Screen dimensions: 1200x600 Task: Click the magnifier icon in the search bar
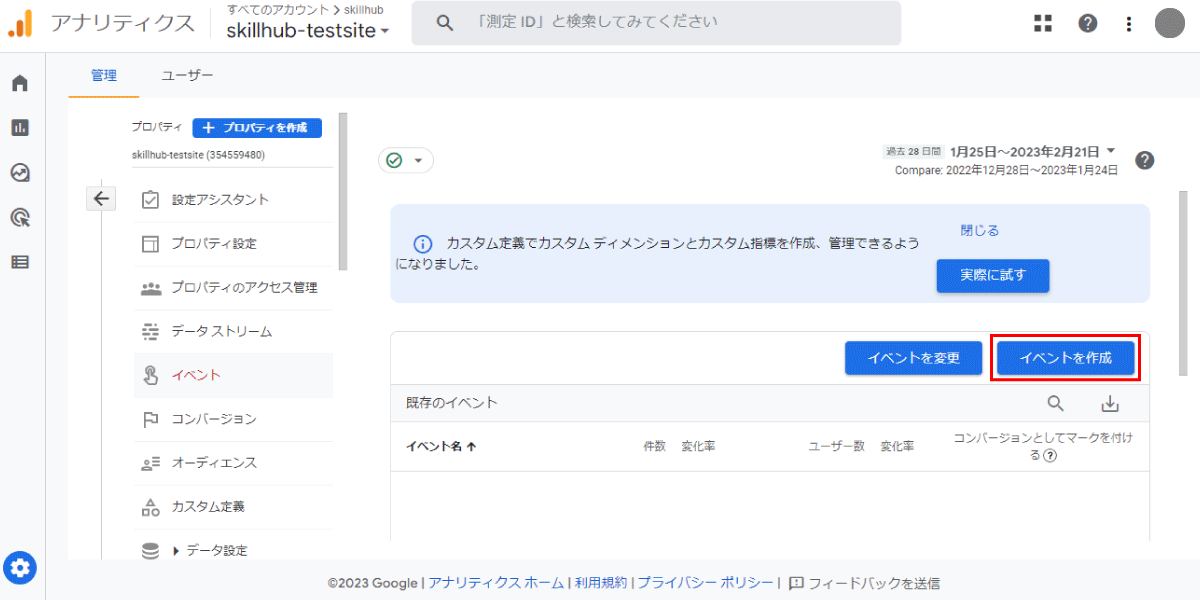point(445,23)
